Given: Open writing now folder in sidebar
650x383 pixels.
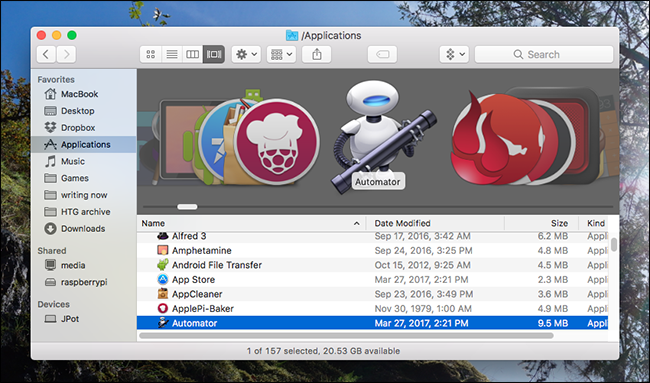Looking at the screenshot, I should (84, 195).
